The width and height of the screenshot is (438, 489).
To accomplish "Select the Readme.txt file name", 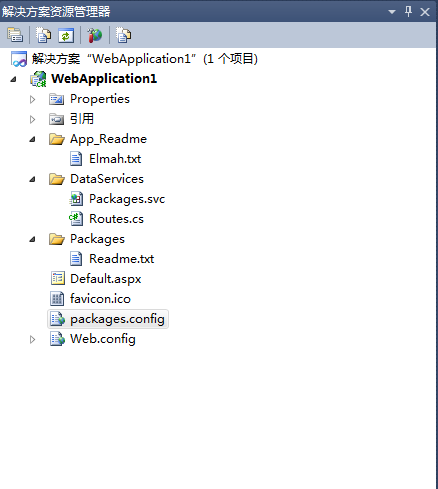I will pyautogui.click(x=122, y=259).
